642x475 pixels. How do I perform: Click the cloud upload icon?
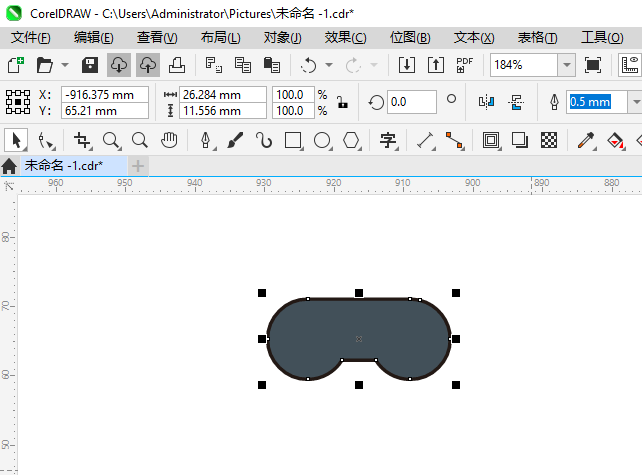pos(148,65)
